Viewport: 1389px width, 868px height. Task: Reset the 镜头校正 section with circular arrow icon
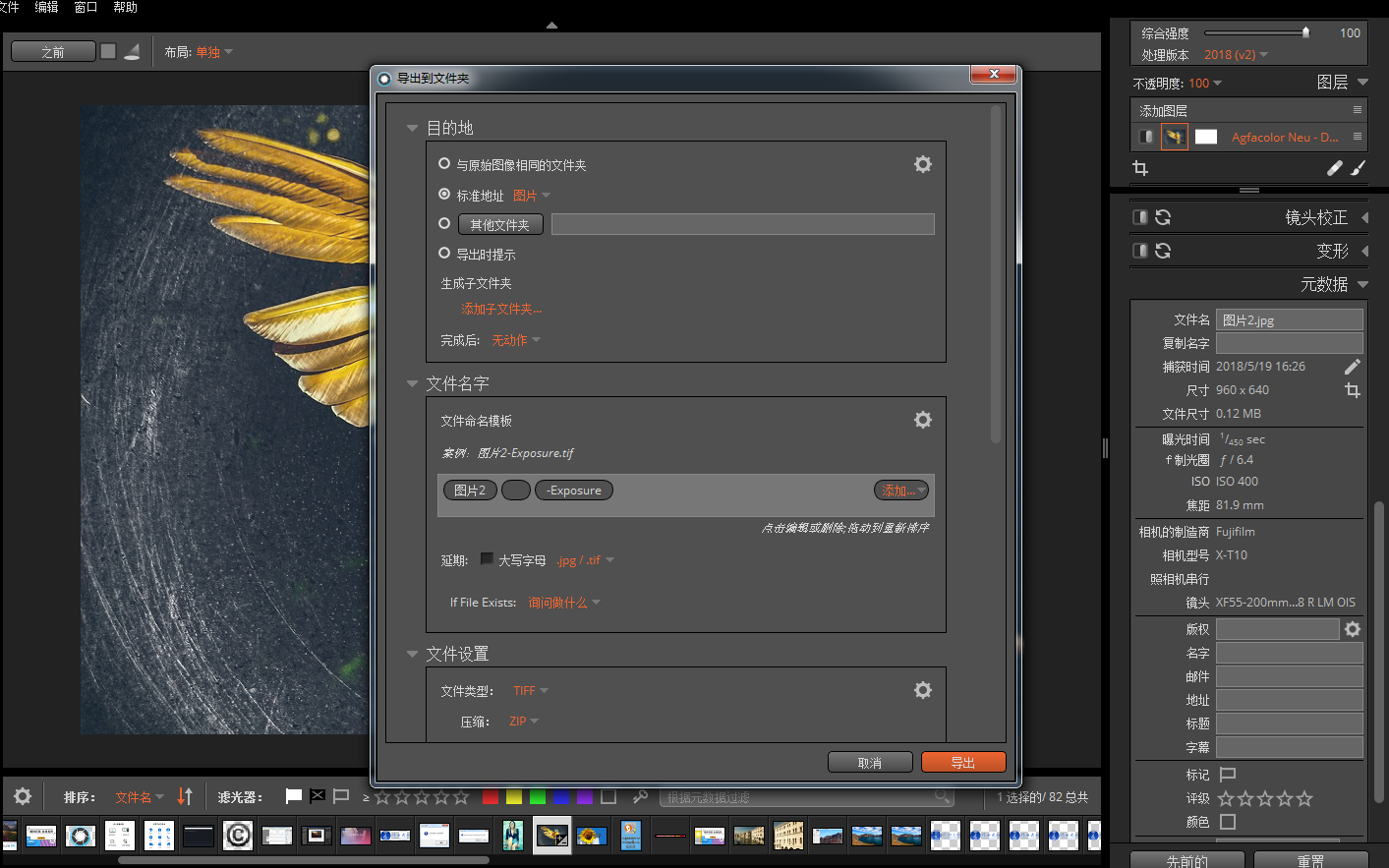1164,216
